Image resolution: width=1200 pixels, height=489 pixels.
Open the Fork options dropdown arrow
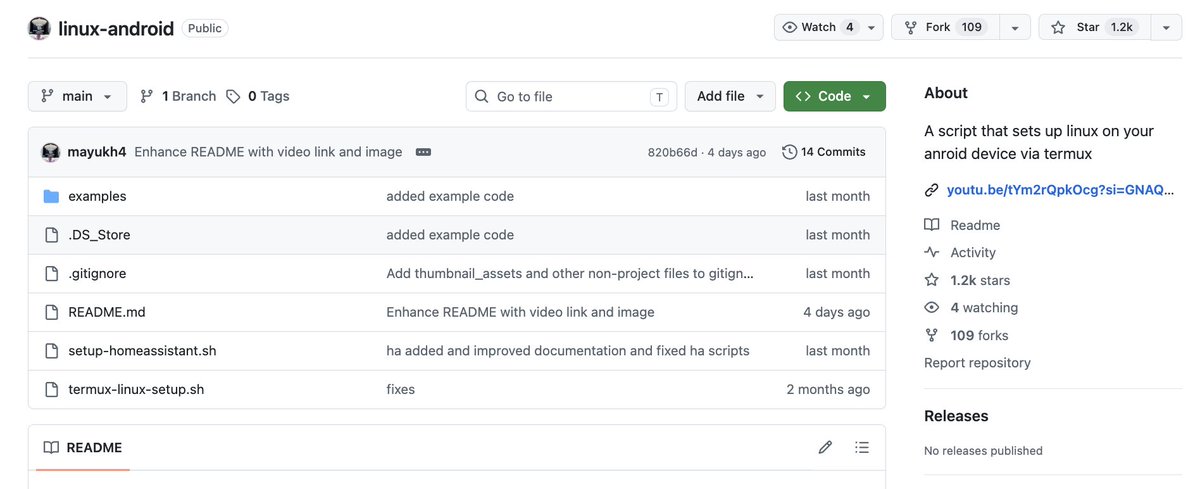(x=1015, y=27)
